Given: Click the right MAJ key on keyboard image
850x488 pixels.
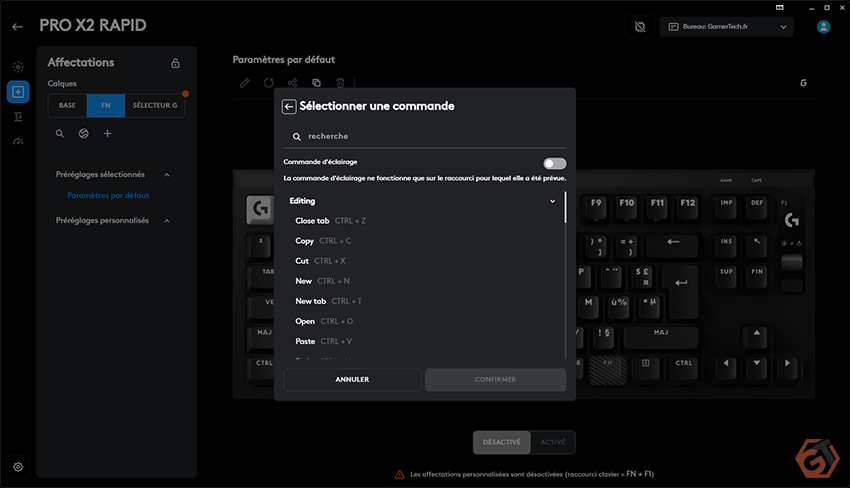Looking at the screenshot, I should [x=661, y=337].
